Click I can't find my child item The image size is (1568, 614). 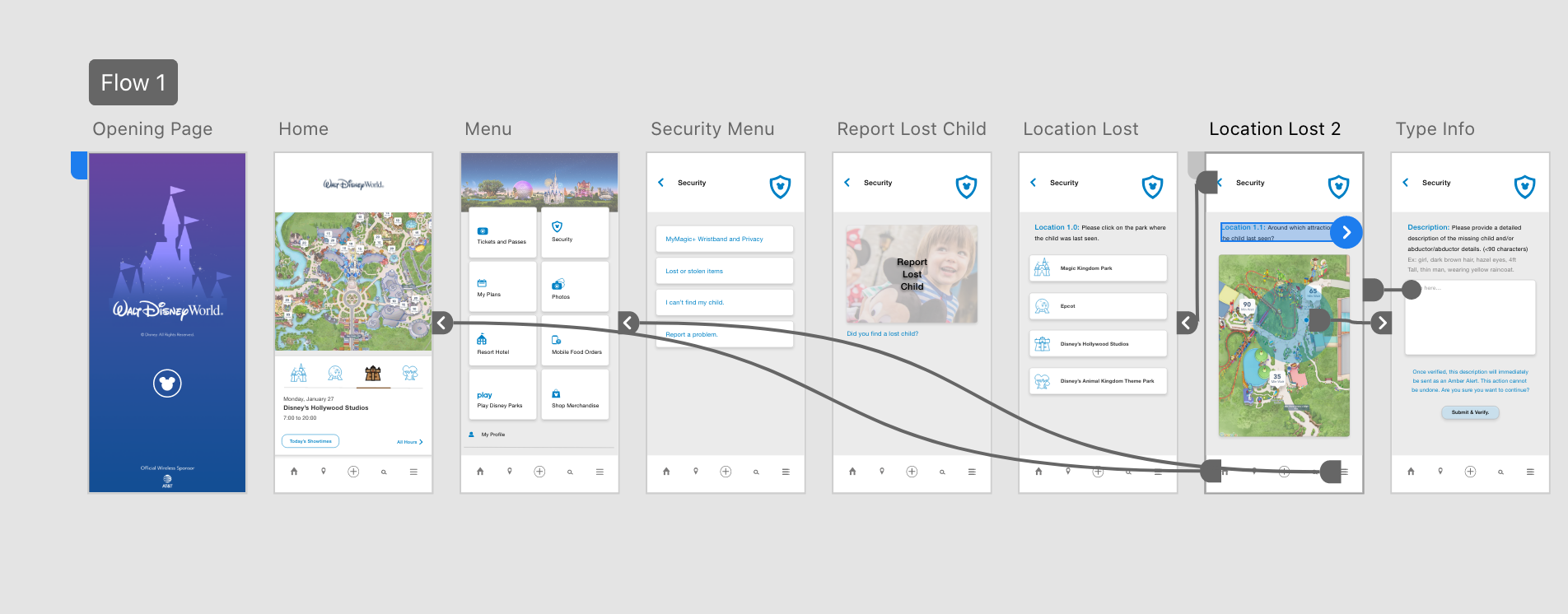[725, 303]
